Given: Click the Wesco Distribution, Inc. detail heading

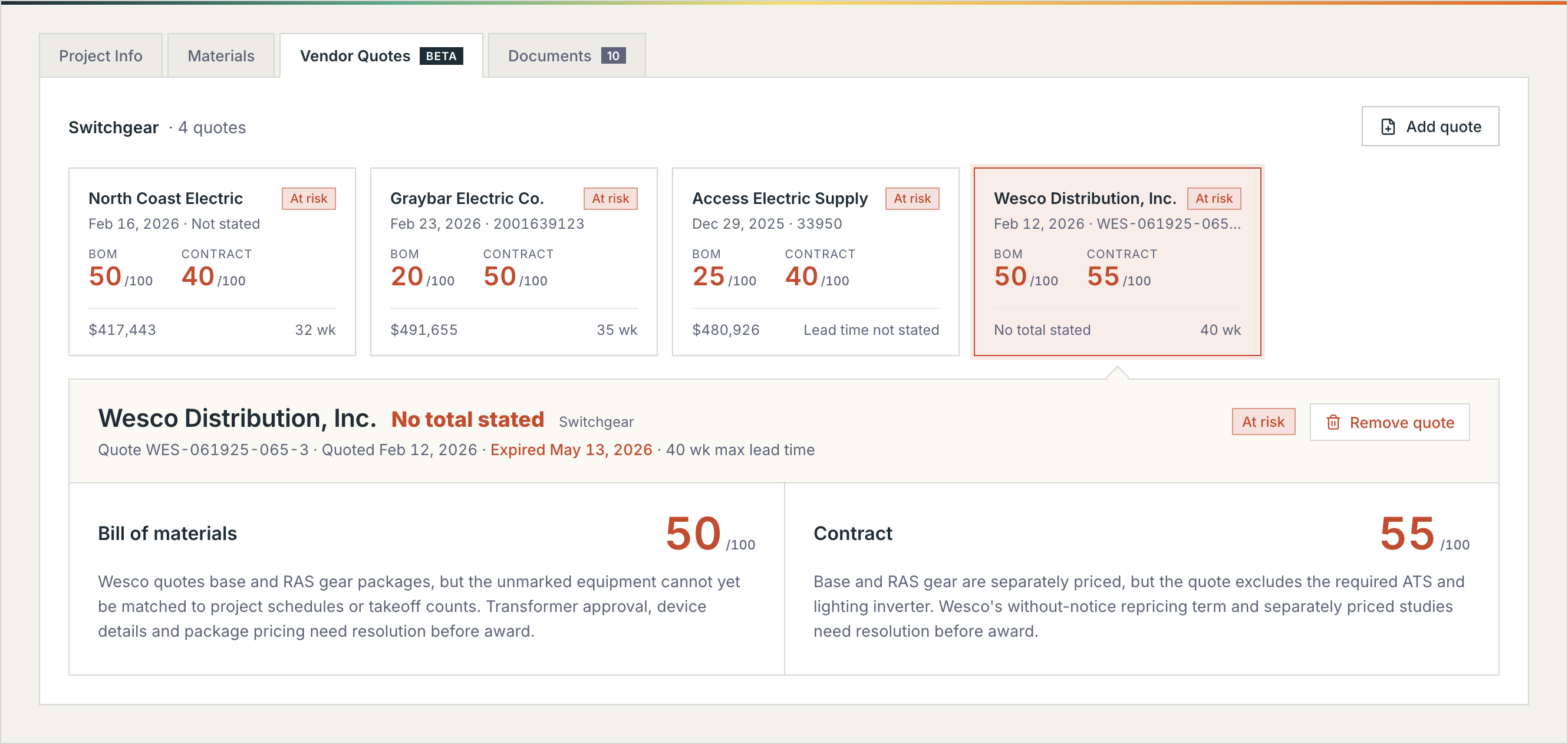Looking at the screenshot, I should click(238, 418).
